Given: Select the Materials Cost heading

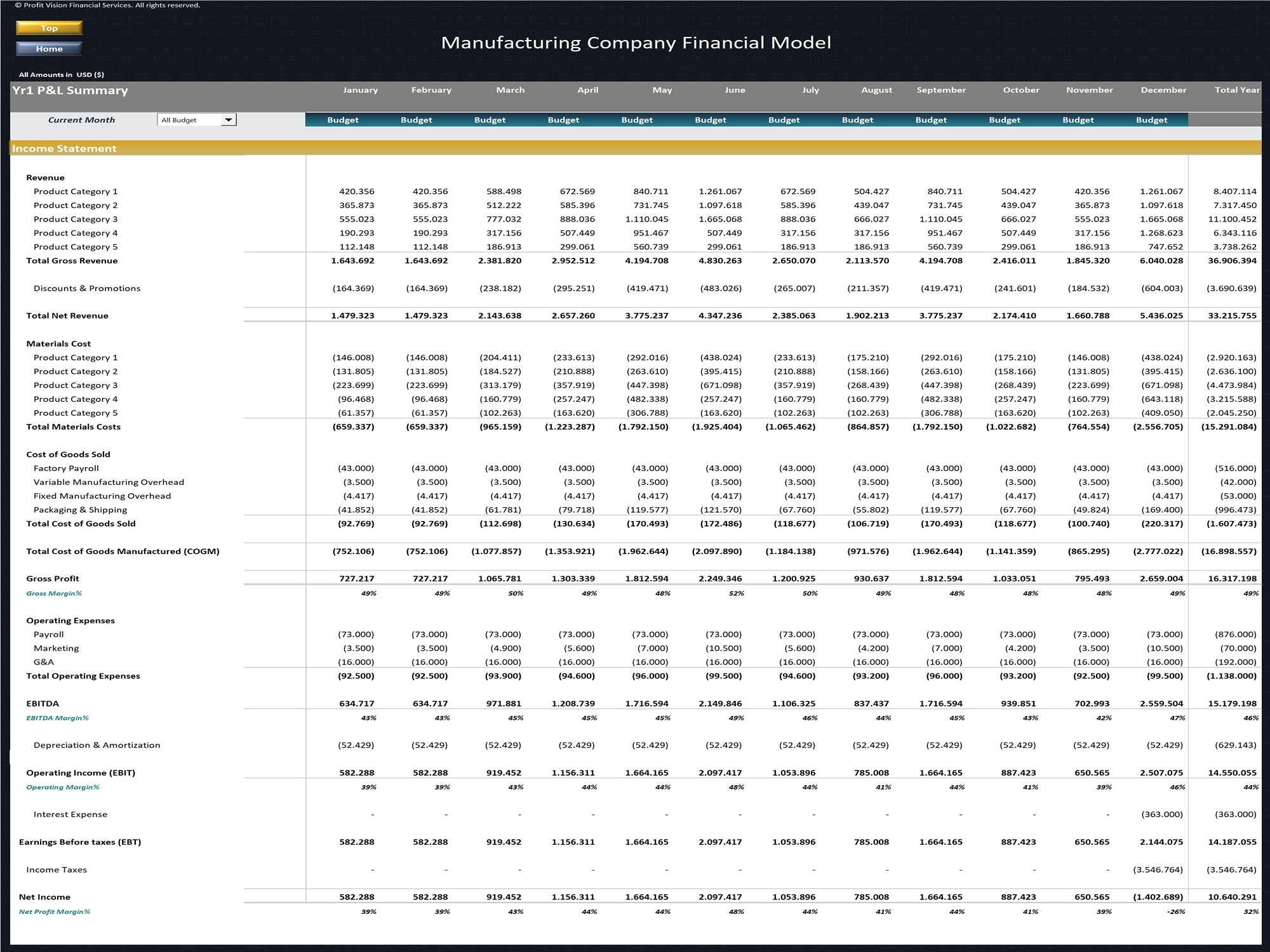Looking at the screenshot, I should pyautogui.click(x=58, y=343).
